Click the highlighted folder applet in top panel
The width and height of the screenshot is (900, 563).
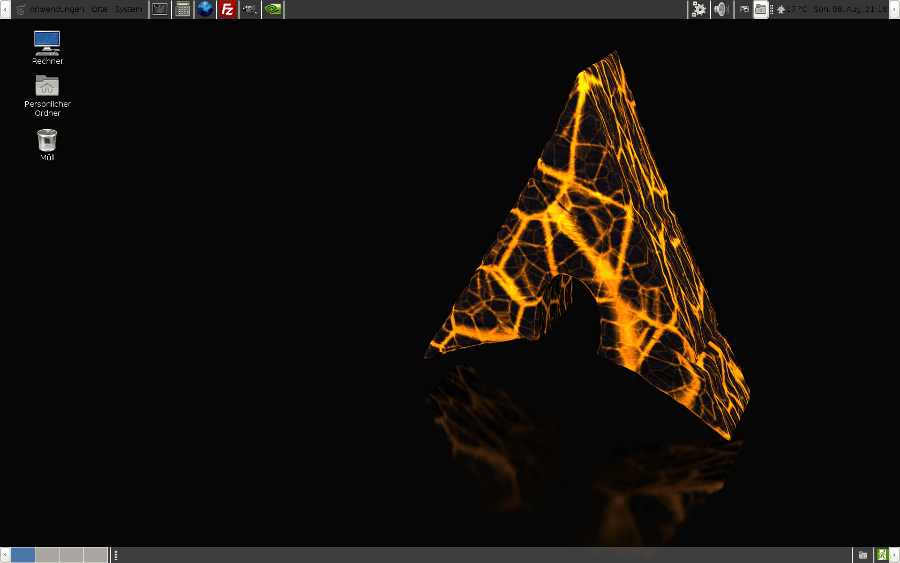pos(761,9)
